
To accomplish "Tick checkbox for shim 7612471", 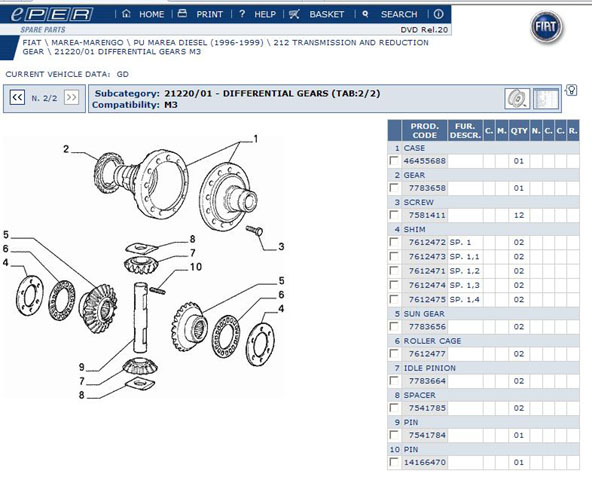I will click(x=394, y=271).
